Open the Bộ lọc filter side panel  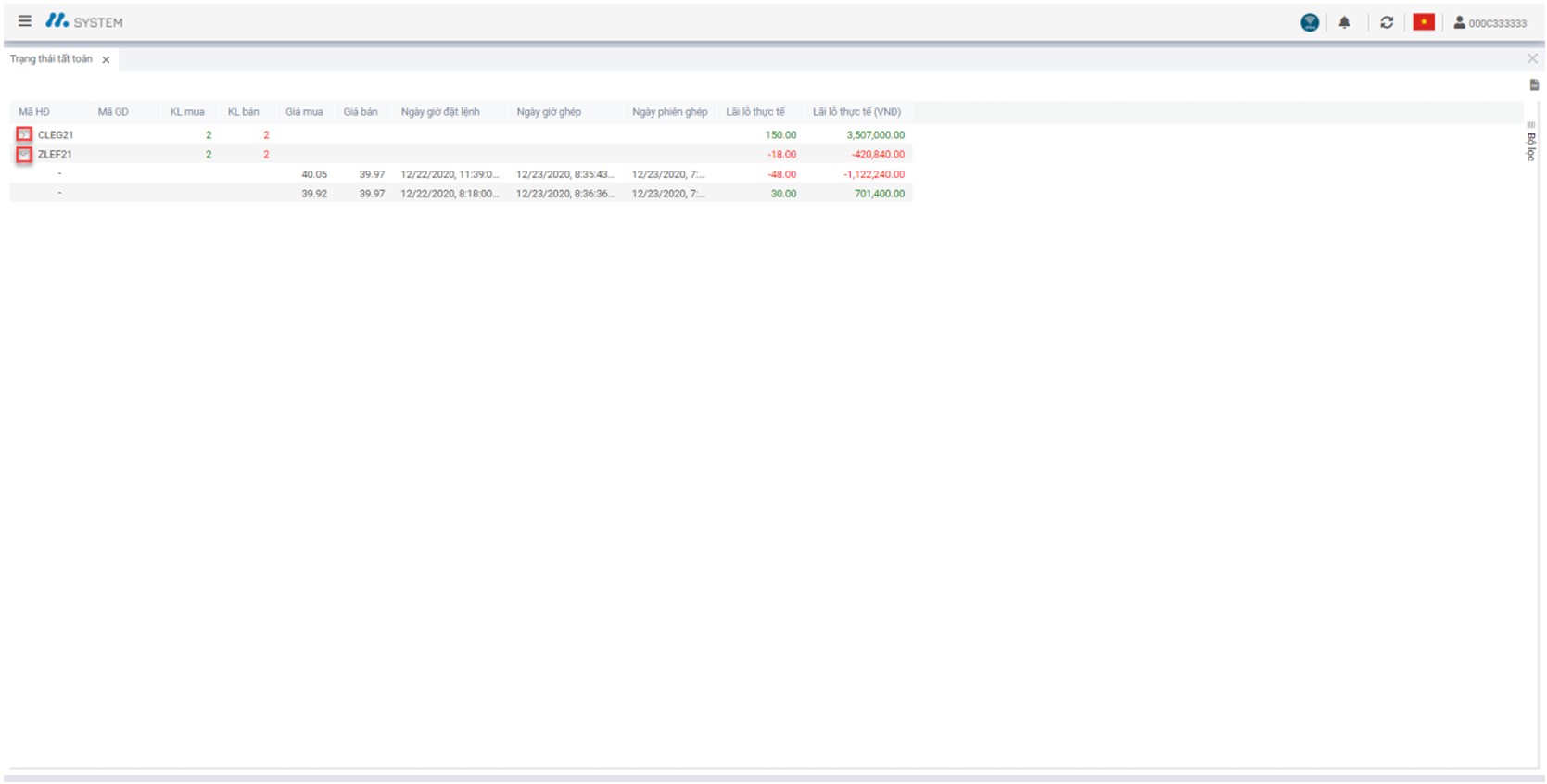(1530, 145)
